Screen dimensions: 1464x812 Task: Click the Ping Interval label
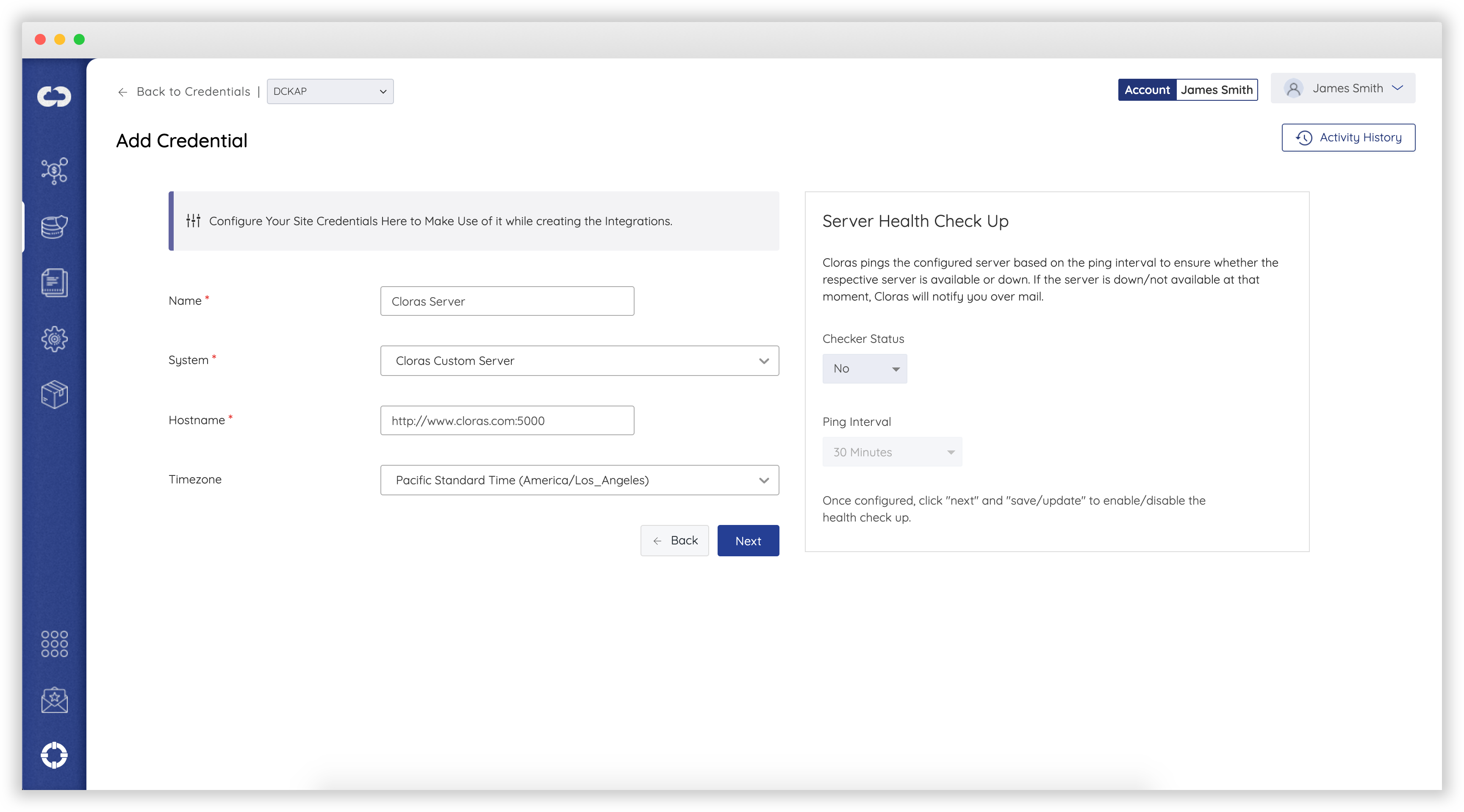(x=857, y=422)
